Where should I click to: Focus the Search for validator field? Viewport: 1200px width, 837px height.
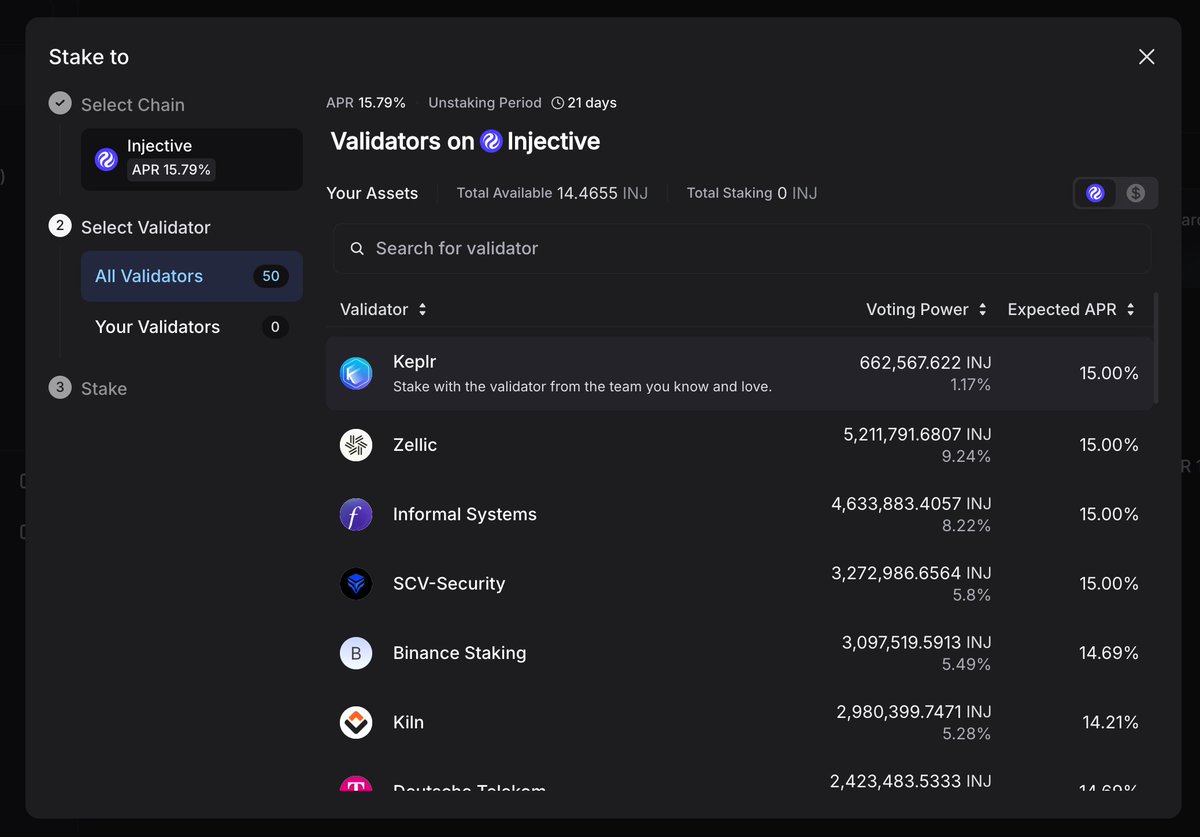coord(742,249)
